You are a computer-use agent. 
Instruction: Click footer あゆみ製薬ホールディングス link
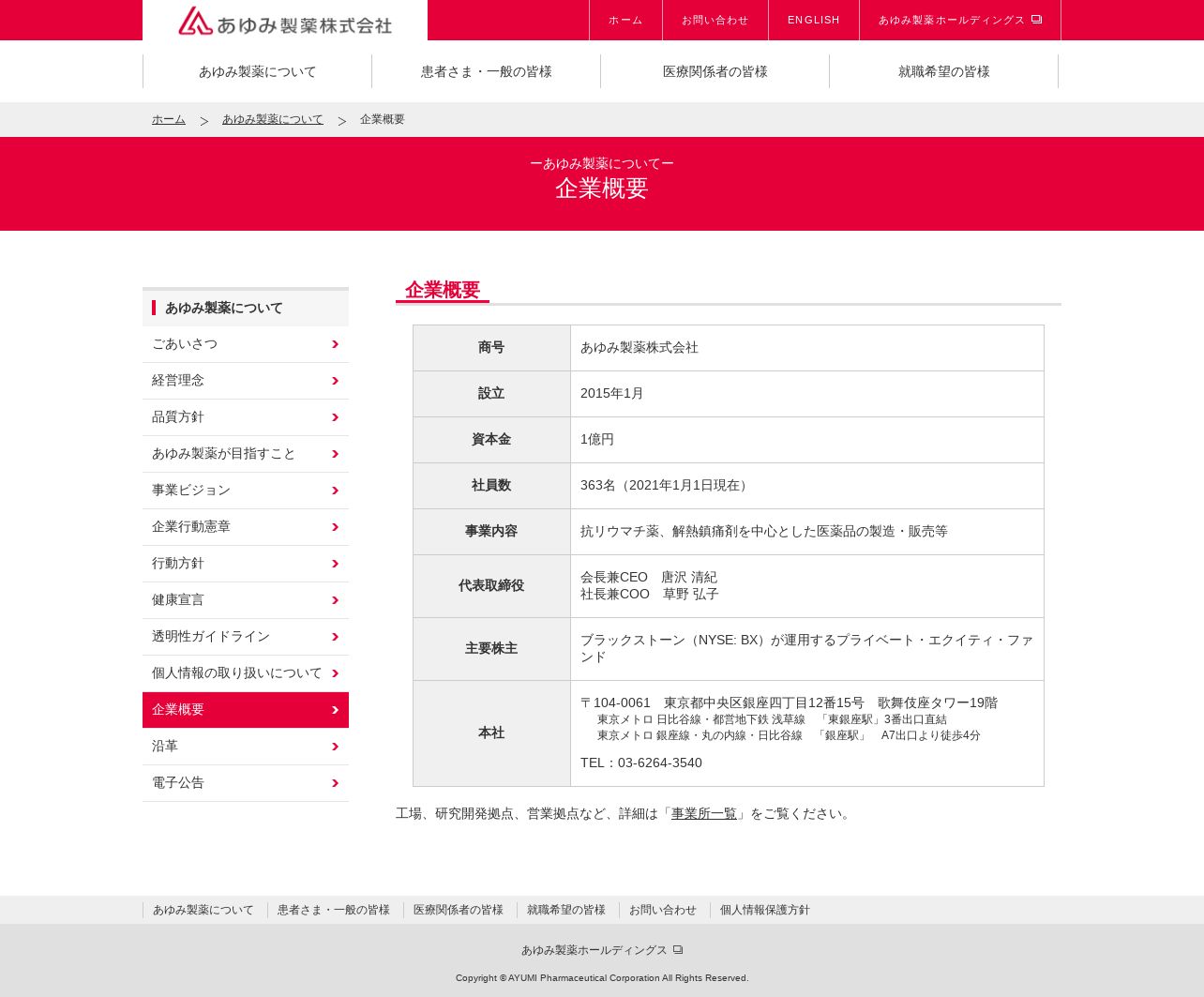pos(602,950)
